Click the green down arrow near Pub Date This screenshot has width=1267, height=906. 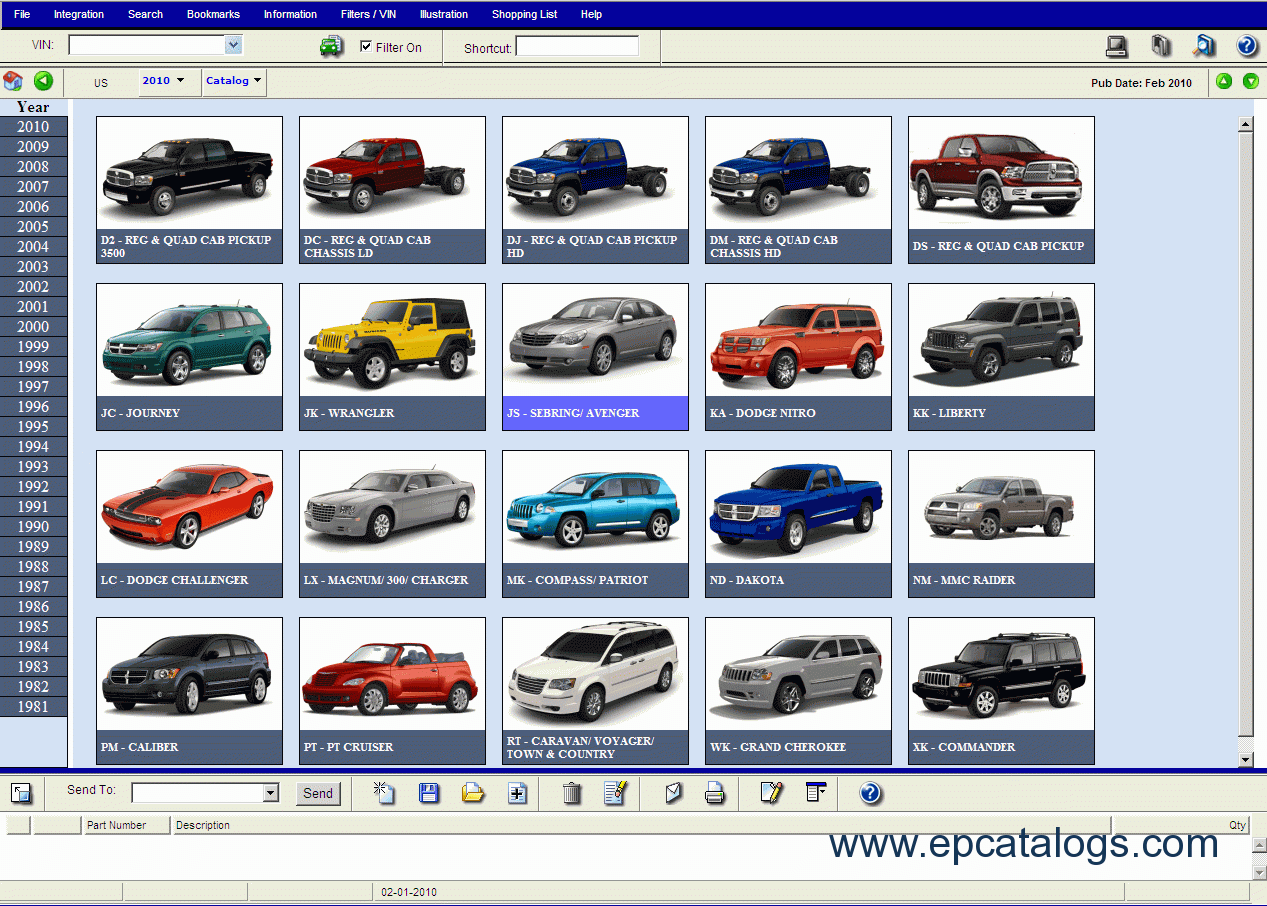[1251, 81]
